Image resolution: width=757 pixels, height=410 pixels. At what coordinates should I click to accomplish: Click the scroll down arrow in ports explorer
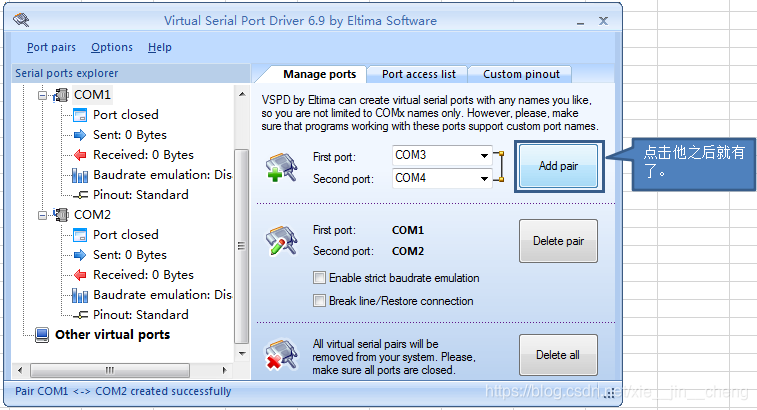point(242,354)
